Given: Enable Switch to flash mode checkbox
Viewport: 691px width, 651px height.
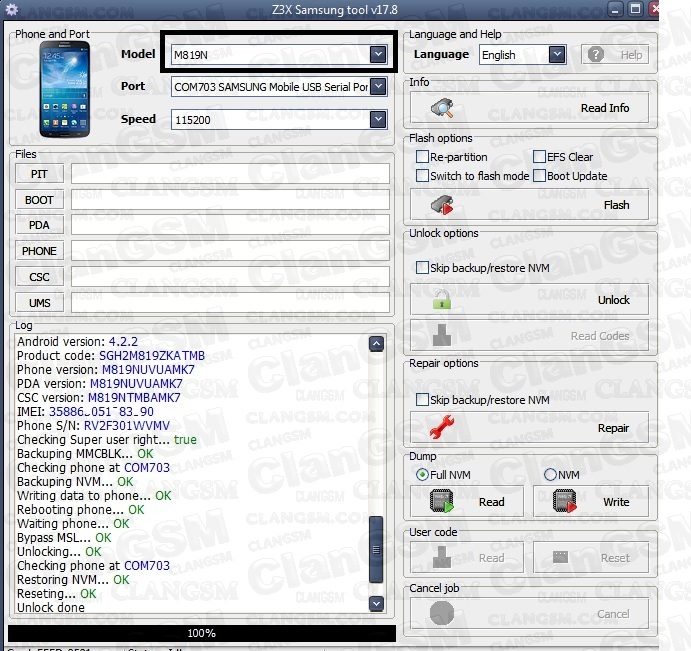Looking at the screenshot, I should pyautogui.click(x=422, y=175).
